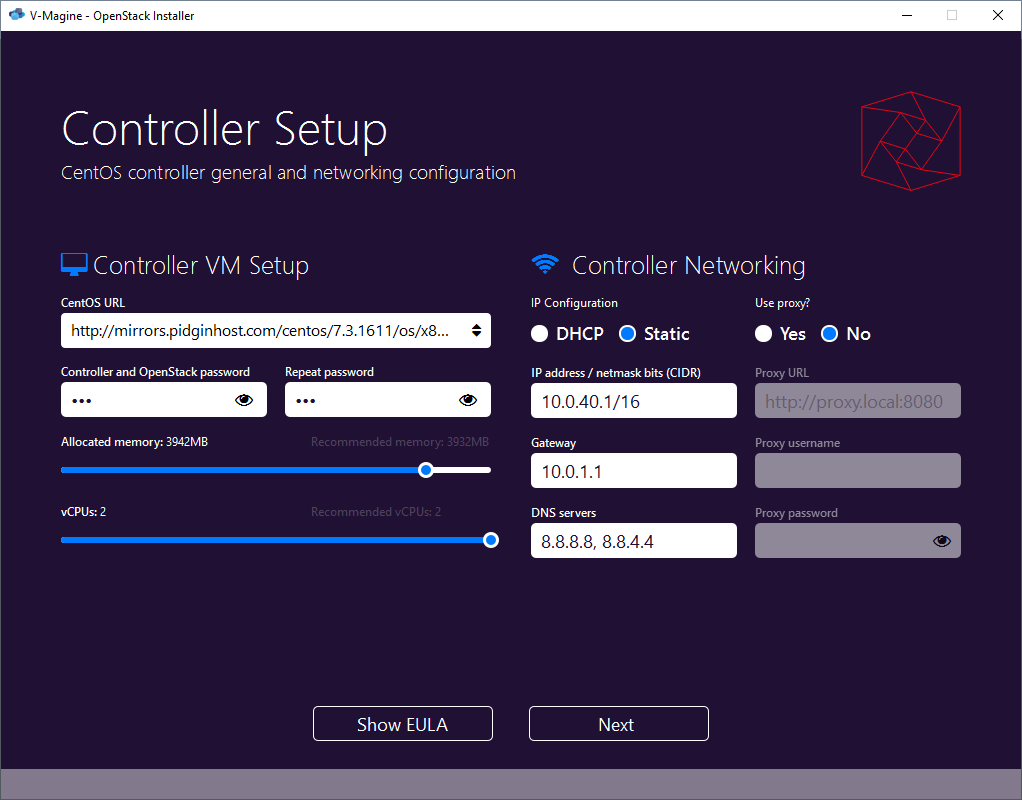Show the Repeat password with the eye icon

(x=468, y=399)
